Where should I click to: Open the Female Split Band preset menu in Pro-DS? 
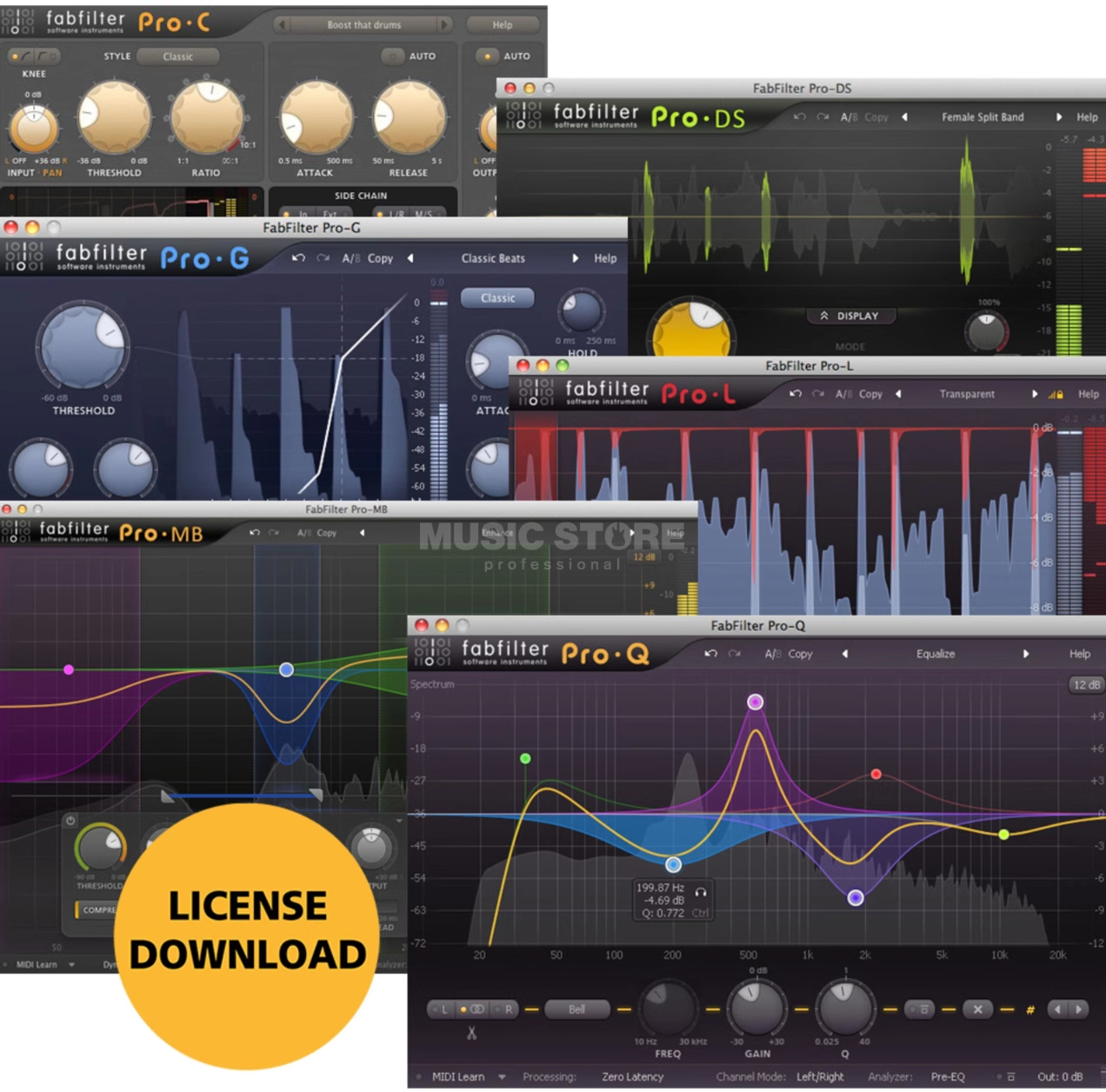983,117
